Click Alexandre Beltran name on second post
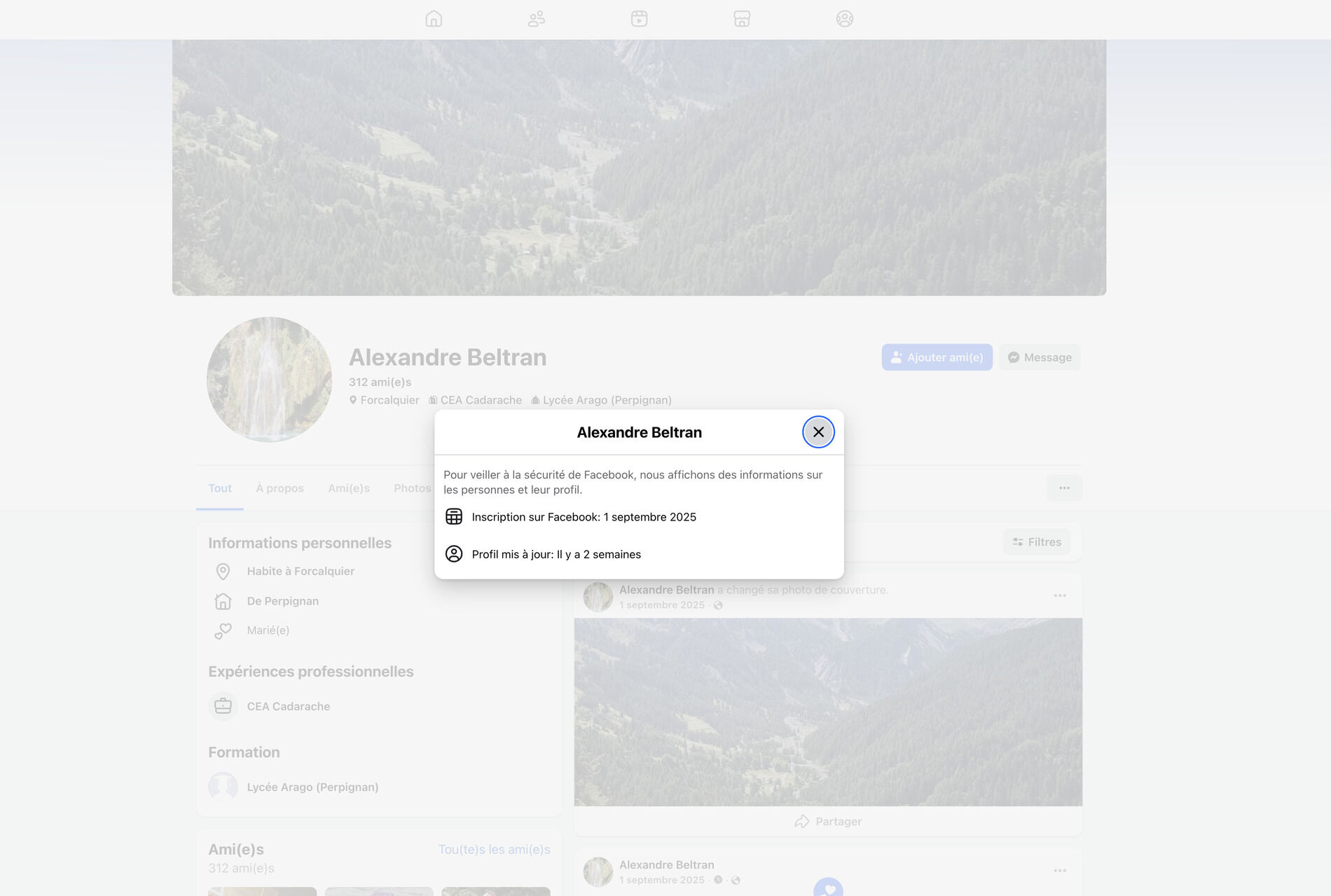 [666, 865]
